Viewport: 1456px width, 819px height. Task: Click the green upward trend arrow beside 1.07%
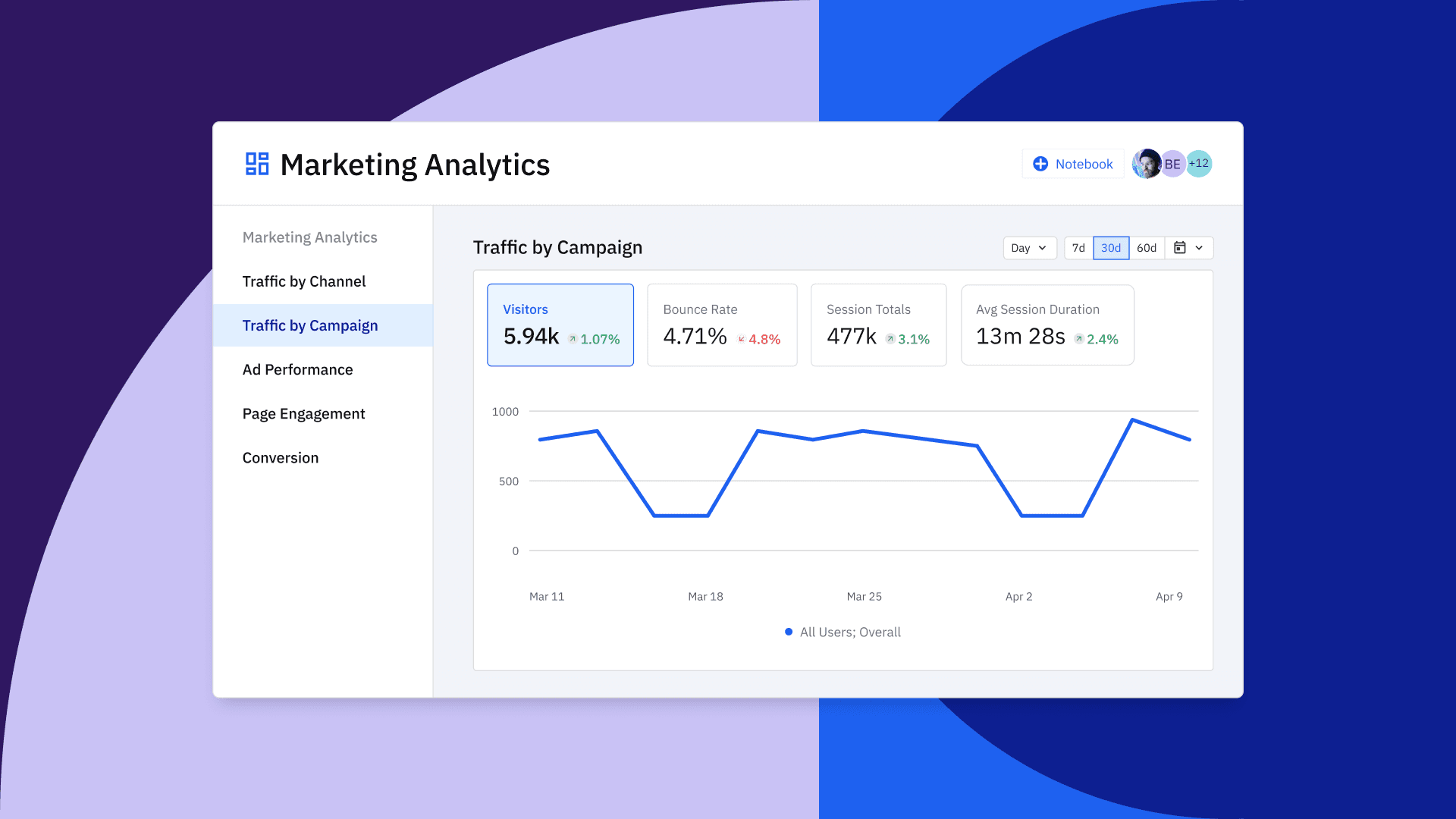click(573, 340)
